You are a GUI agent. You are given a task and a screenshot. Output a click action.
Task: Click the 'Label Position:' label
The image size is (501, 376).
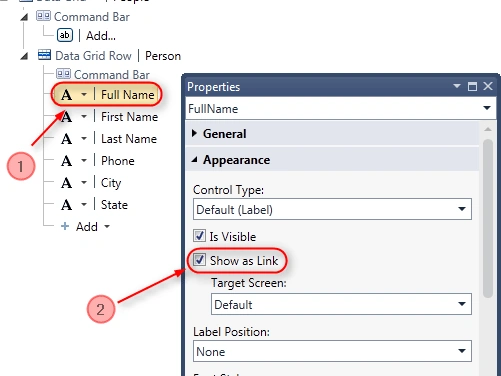[x=231, y=332]
